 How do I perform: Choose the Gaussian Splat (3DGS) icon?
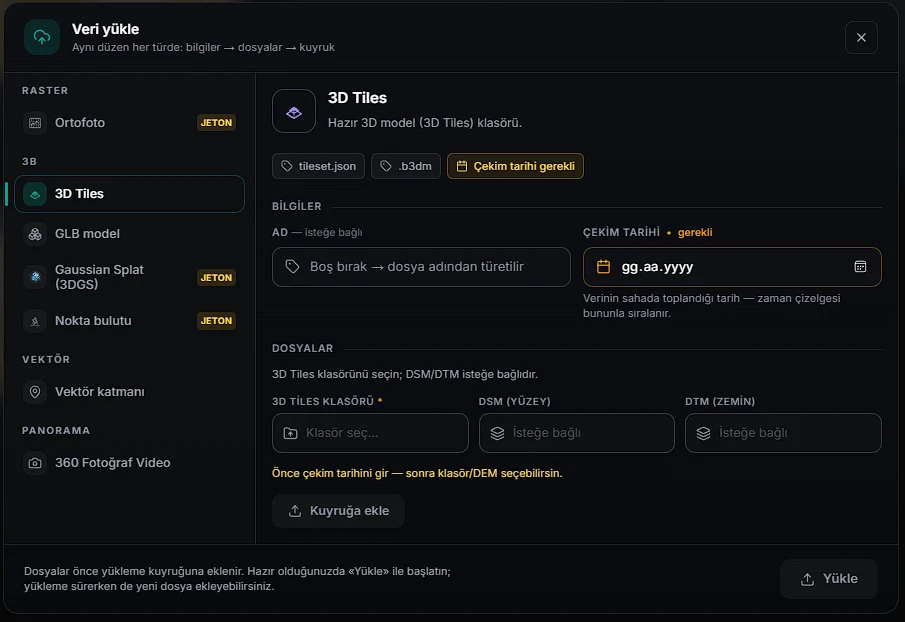click(35, 277)
